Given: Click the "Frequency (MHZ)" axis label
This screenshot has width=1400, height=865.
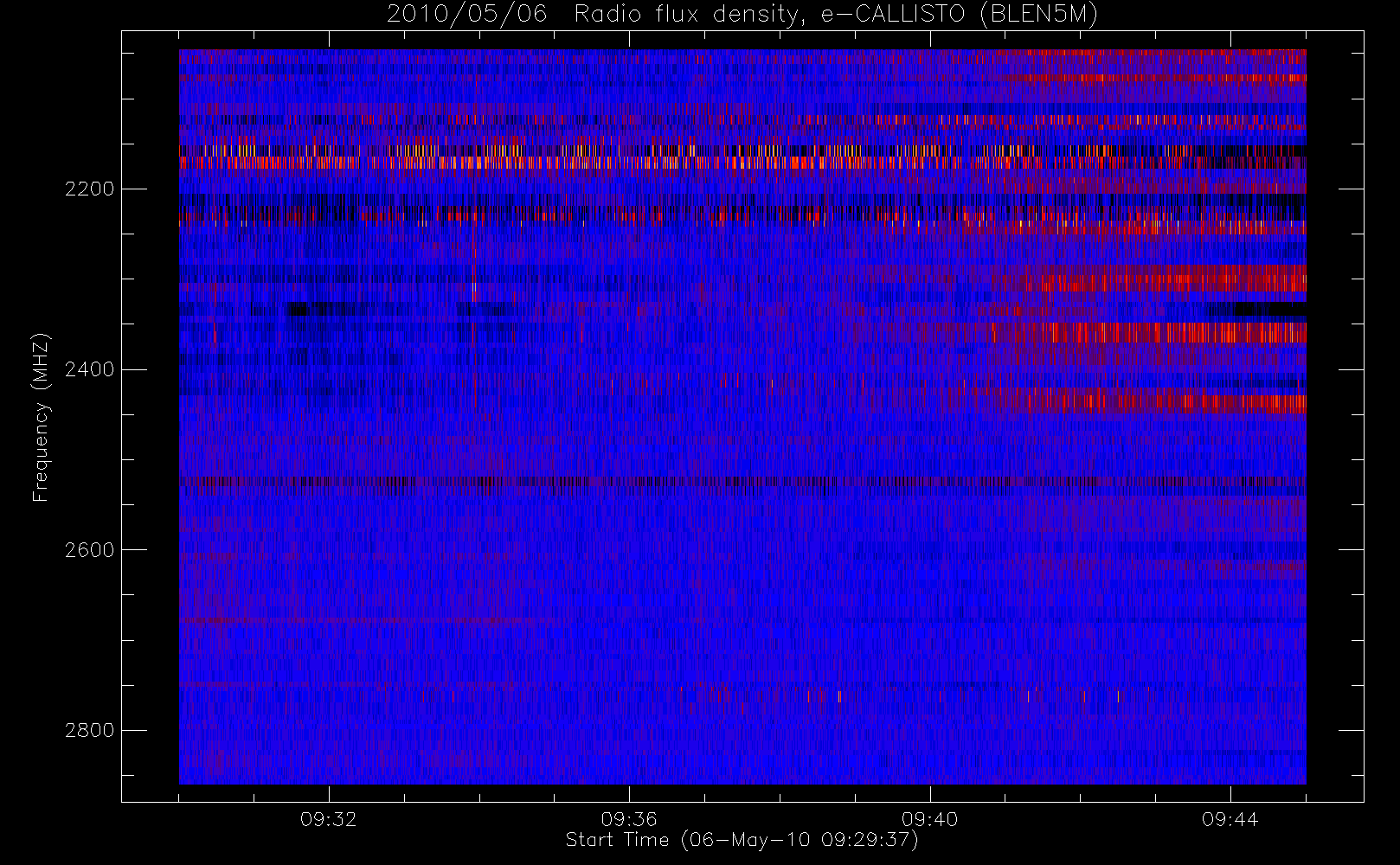Looking at the screenshot, I should 41,417.
